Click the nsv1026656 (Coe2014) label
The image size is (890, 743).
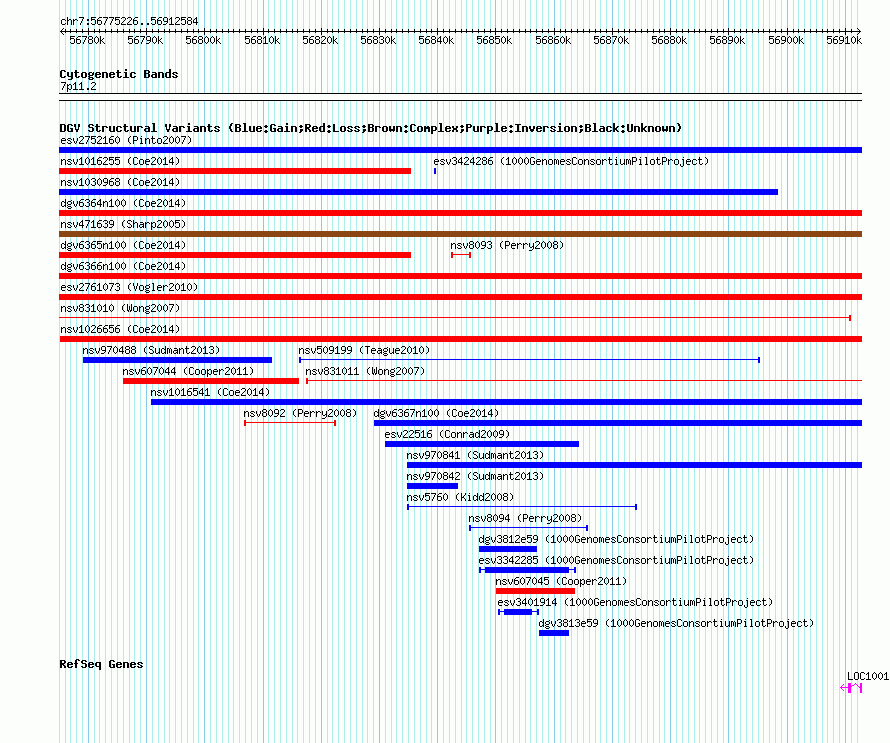120,329
